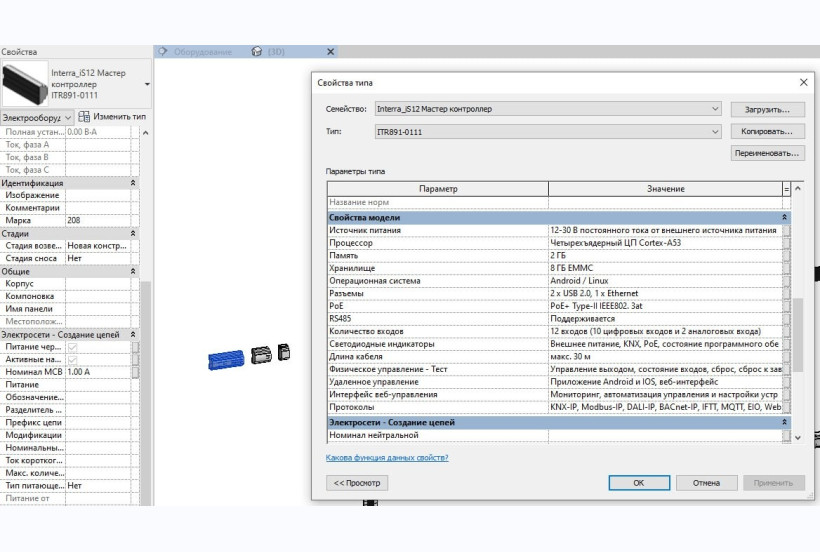The height and width of the screenshot is (552, 820).
Task: Click associate button on PoE row
Action: (x=786, y=306)
